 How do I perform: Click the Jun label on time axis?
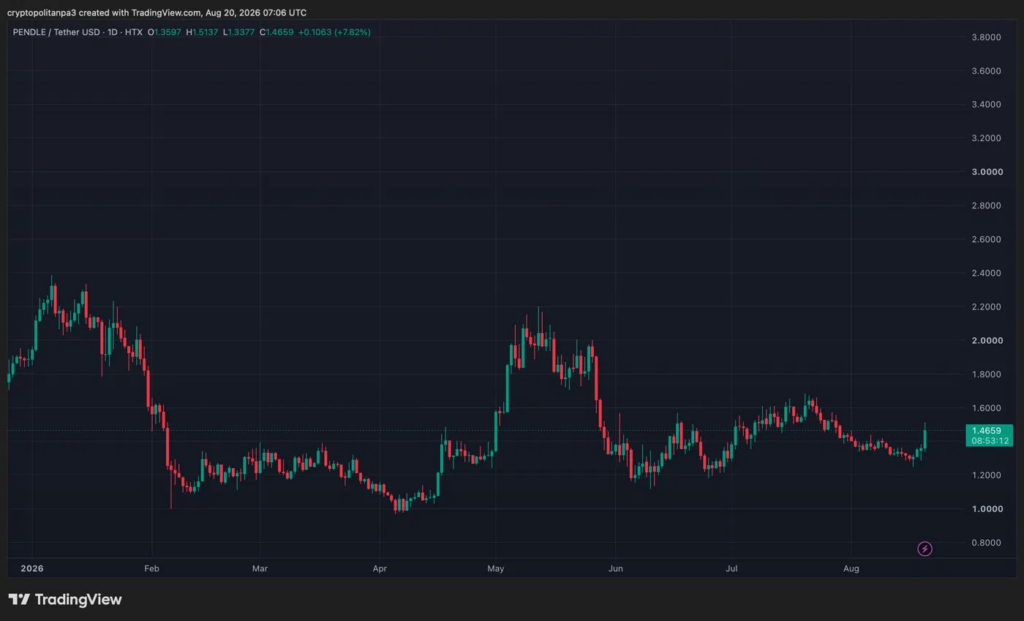click(615, 568)
